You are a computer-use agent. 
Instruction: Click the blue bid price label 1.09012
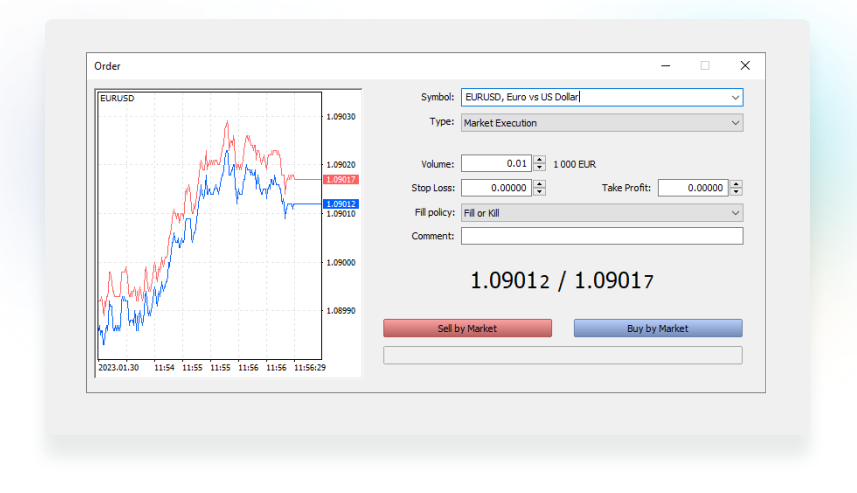[341, 204]
